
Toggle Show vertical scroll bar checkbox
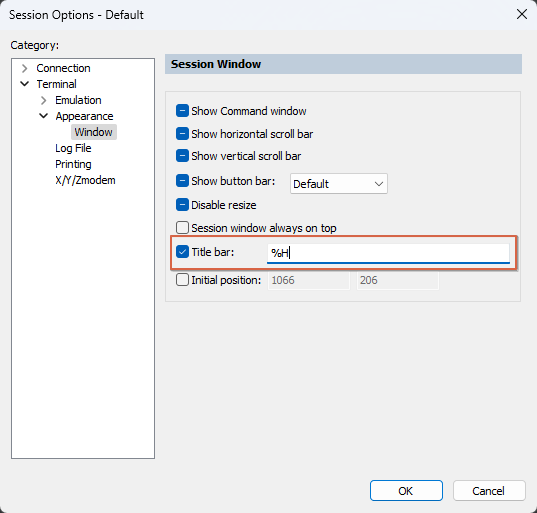[x=182, y=156]
